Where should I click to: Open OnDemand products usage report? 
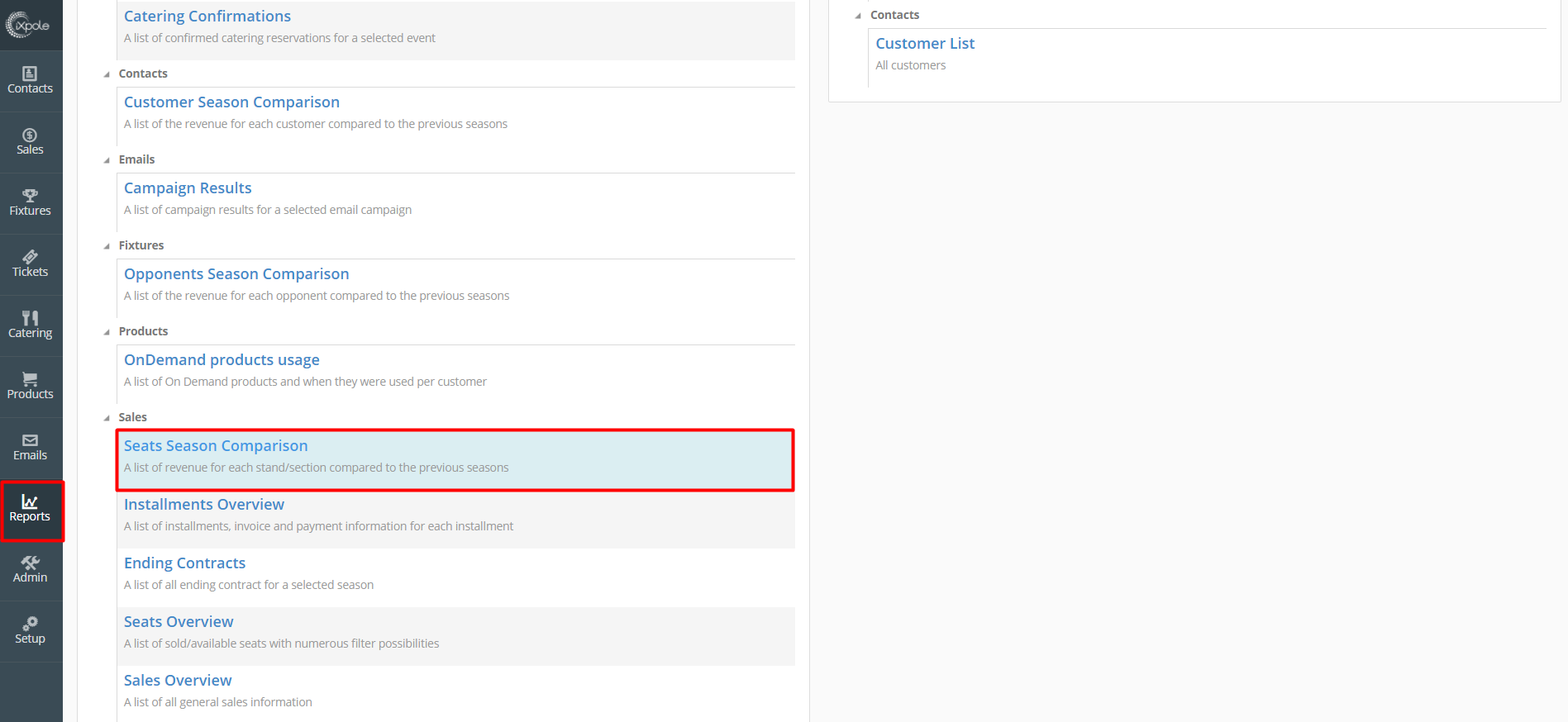point(222,359)
